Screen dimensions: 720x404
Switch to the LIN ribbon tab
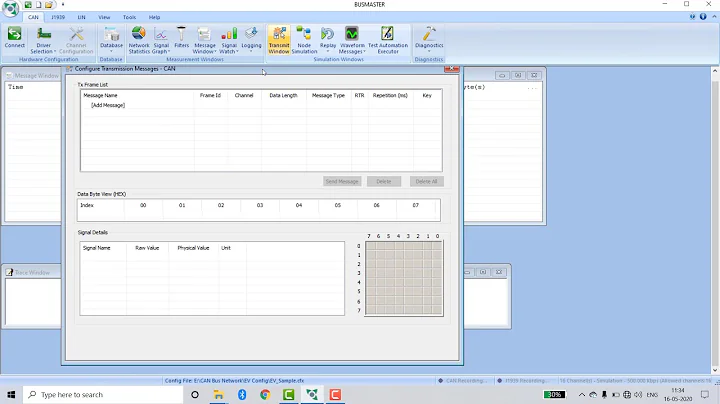point(81,17)
